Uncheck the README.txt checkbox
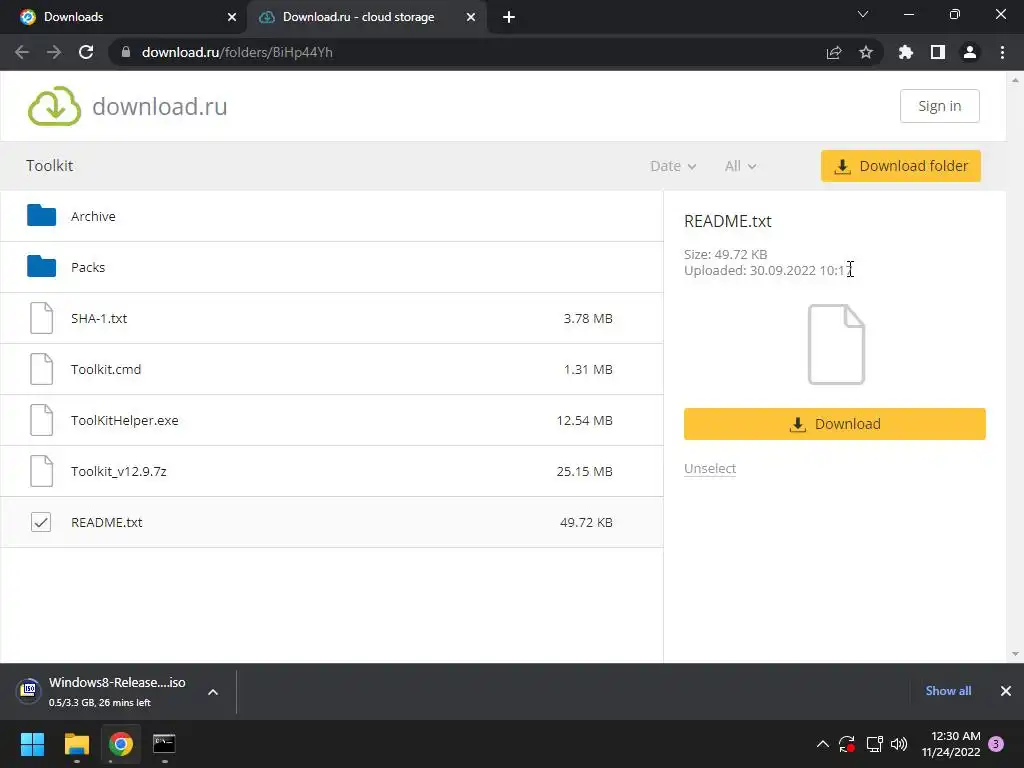 point(40,522)
